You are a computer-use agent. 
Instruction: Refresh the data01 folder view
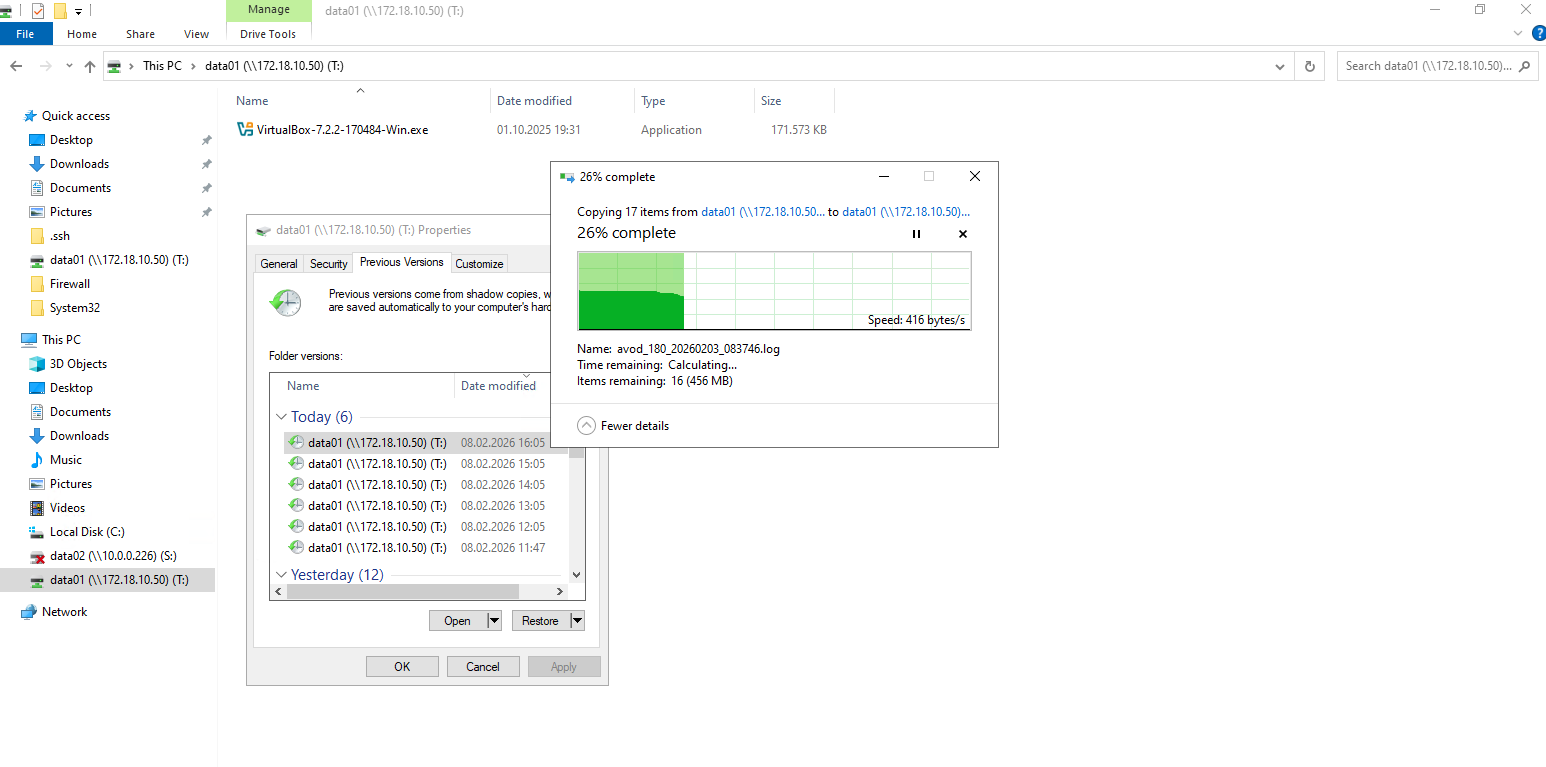[1310, 66]
